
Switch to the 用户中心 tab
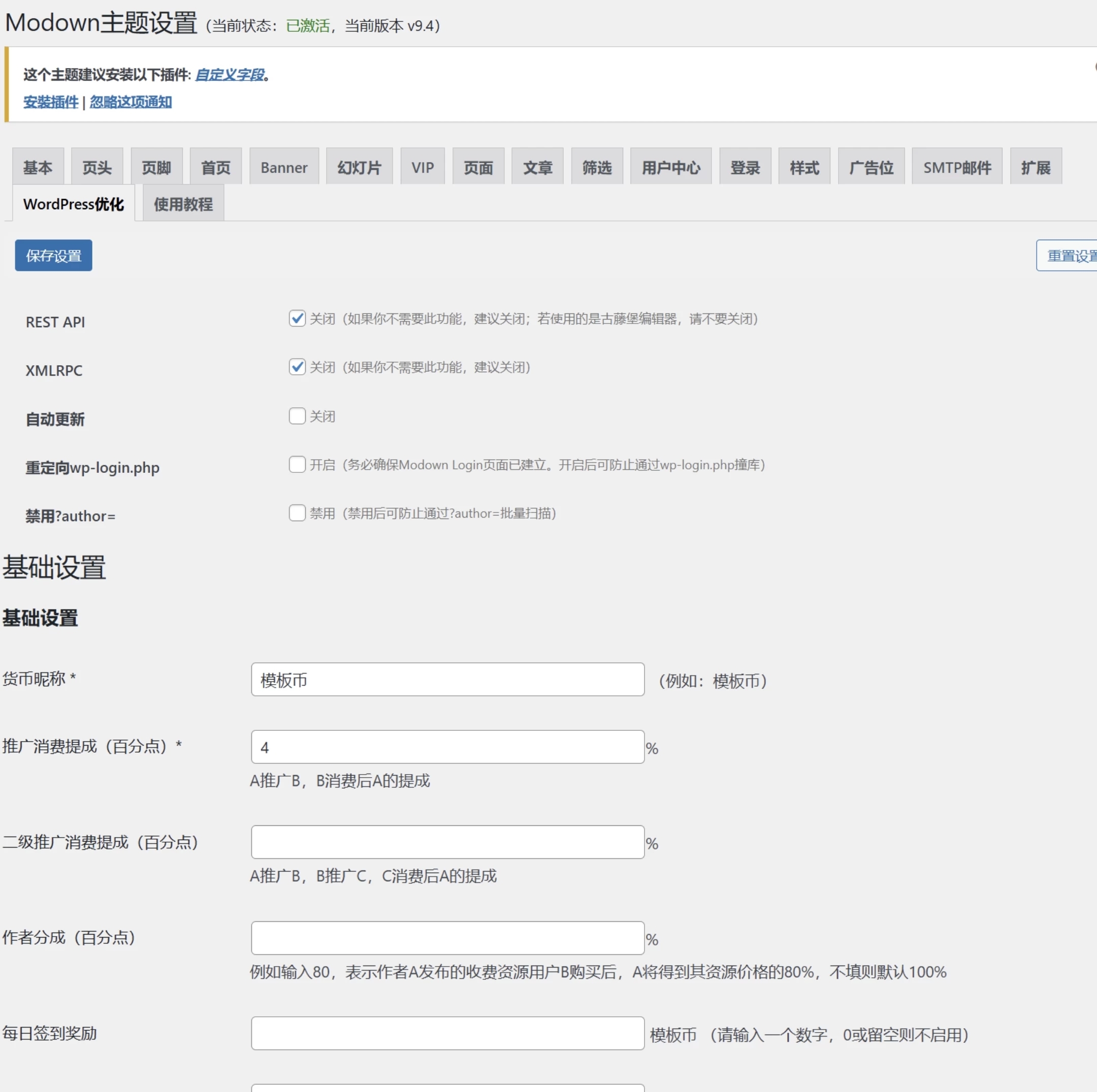(x=670, y=167)
